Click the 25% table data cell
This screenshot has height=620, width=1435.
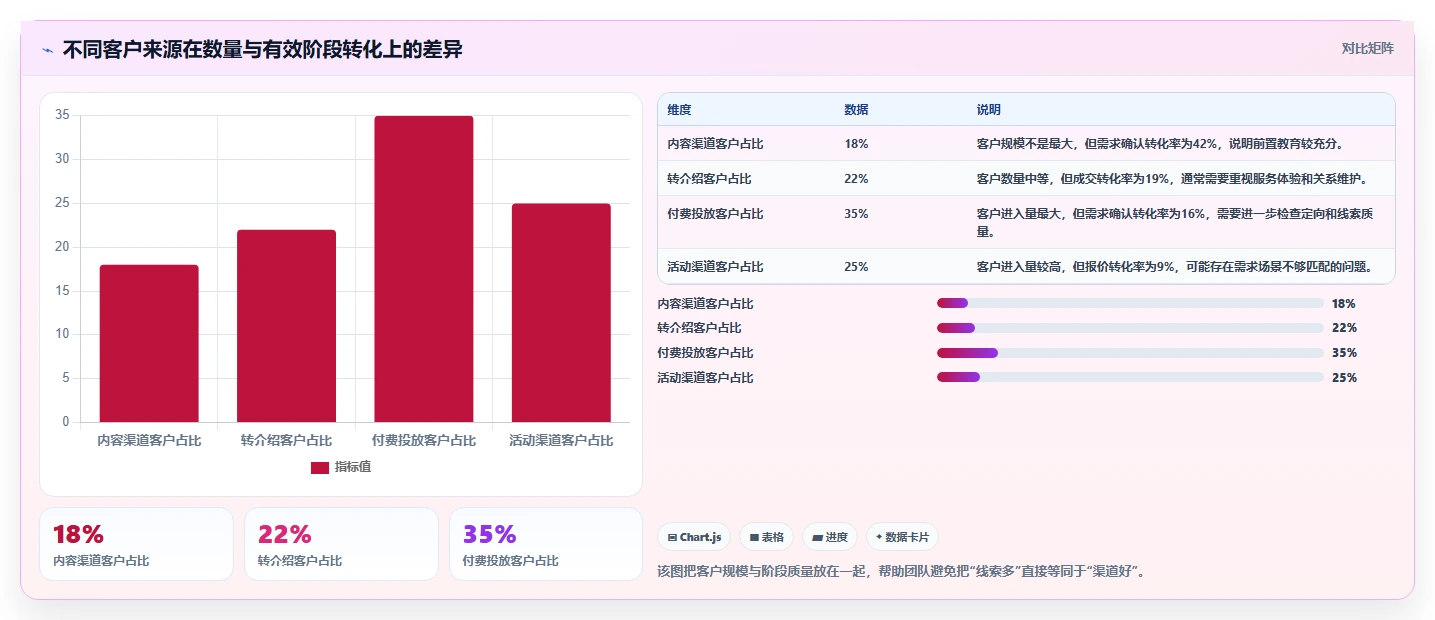pos(856,266)
